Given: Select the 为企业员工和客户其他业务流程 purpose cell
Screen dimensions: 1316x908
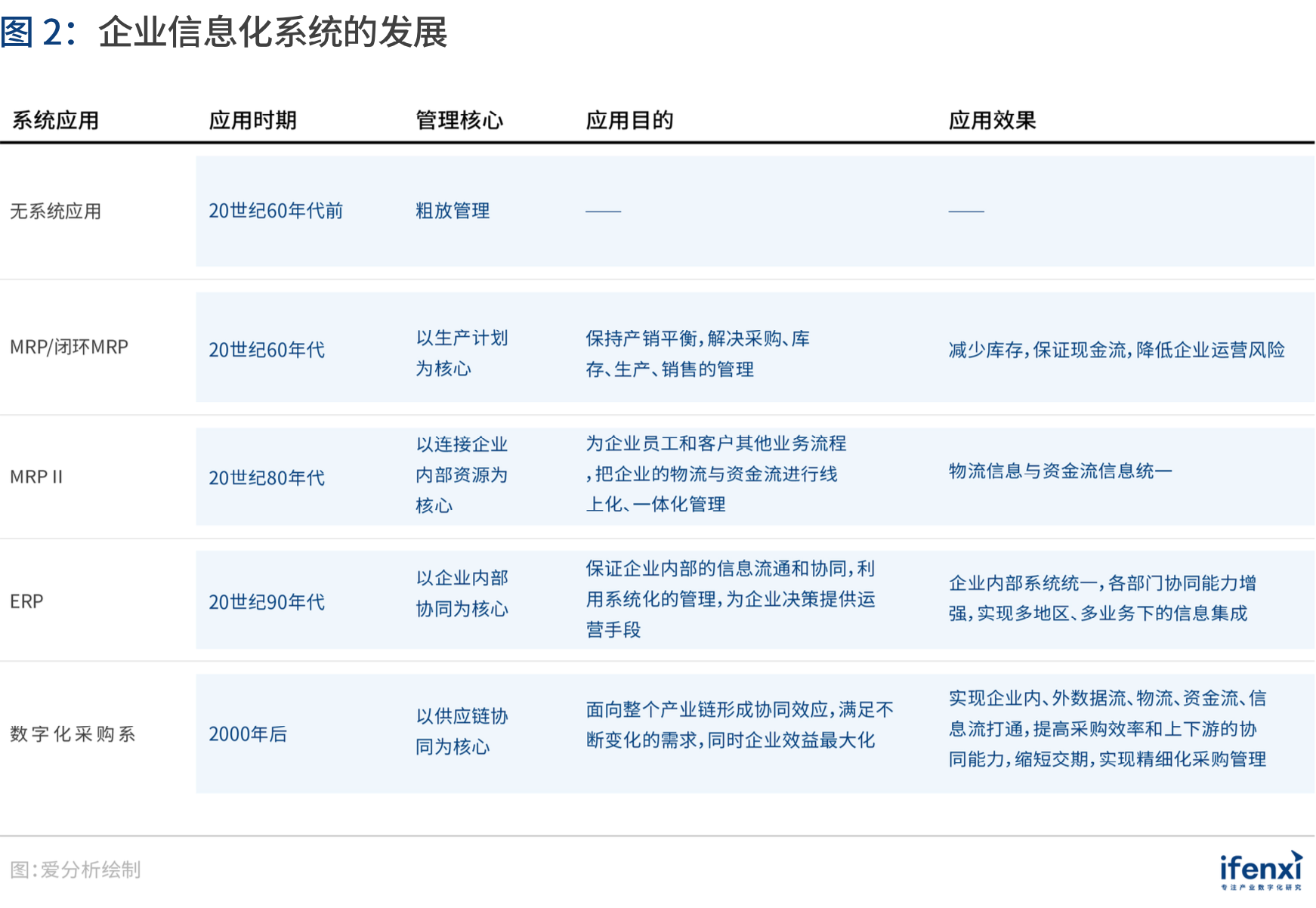Looking at the screenshot, I should tap(715, 474).
